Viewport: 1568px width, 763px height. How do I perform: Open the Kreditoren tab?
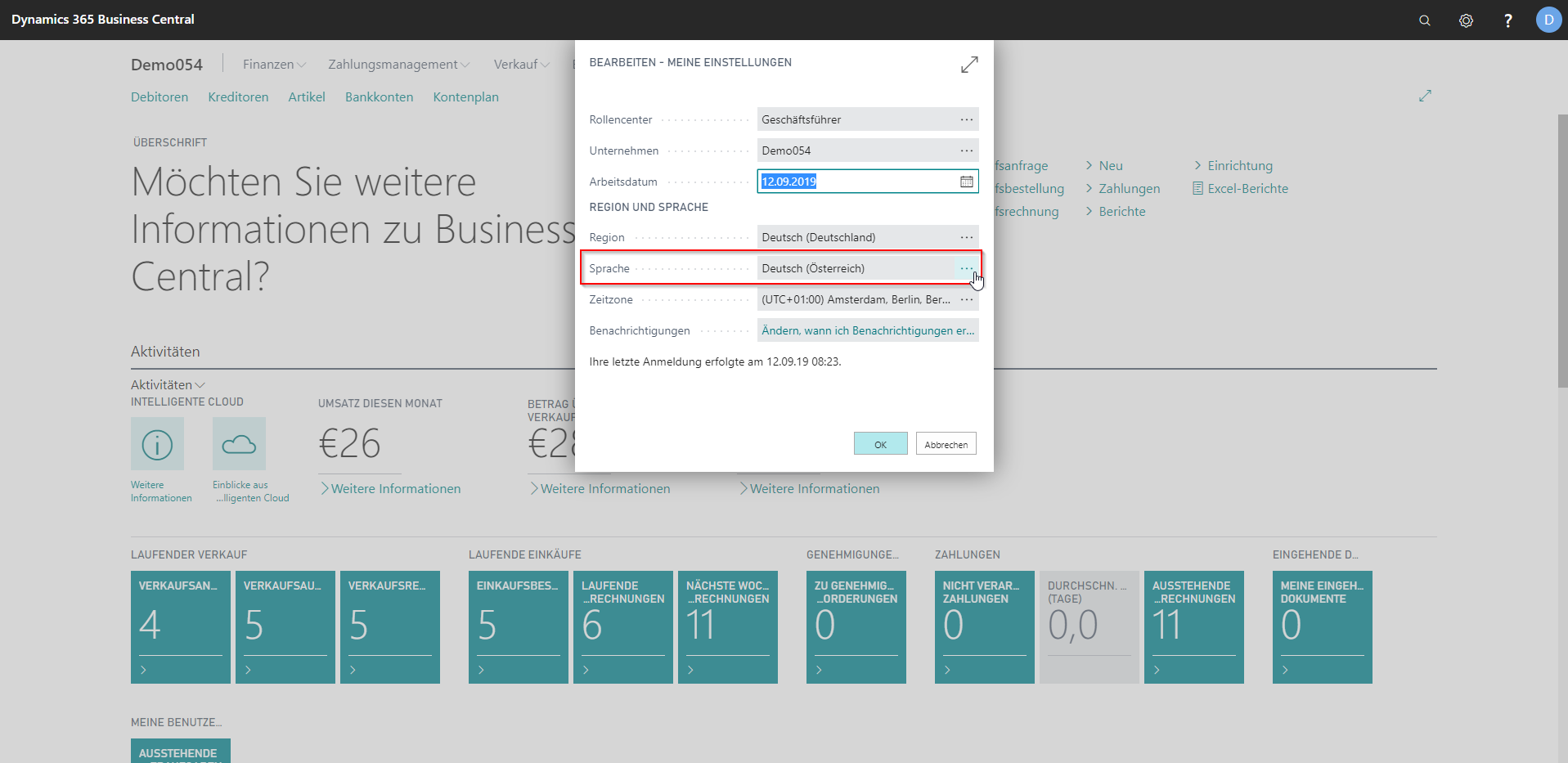pyautogui.click(x=238, y=96)
